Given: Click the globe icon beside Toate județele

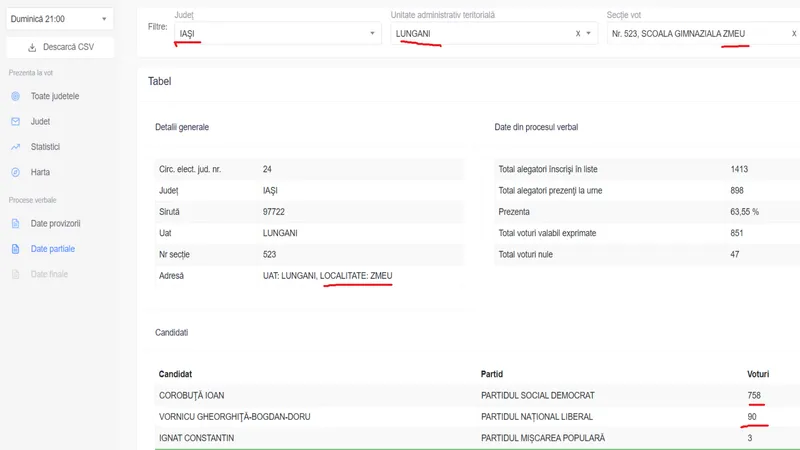Looking at the screenshot, I should pyautogui.click(x=15, y=96).
